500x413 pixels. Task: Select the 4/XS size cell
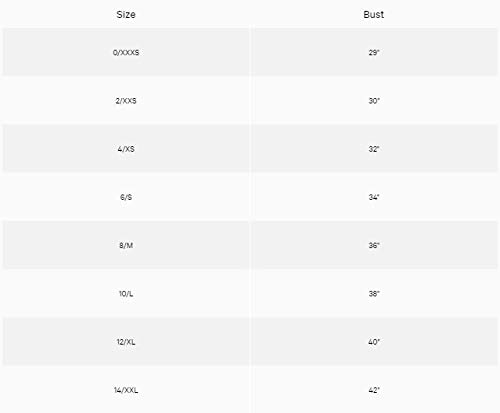click(x=126, y=149)
